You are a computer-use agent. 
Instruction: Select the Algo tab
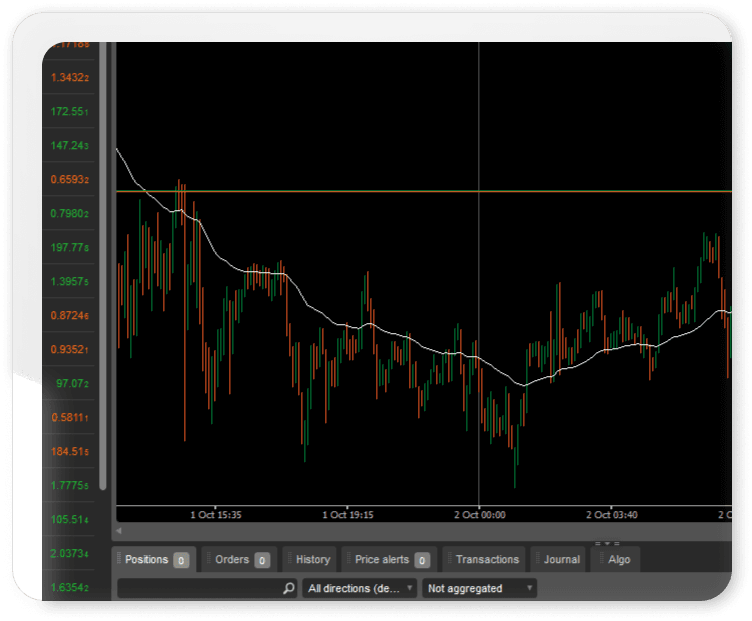(x=619, y=560)
